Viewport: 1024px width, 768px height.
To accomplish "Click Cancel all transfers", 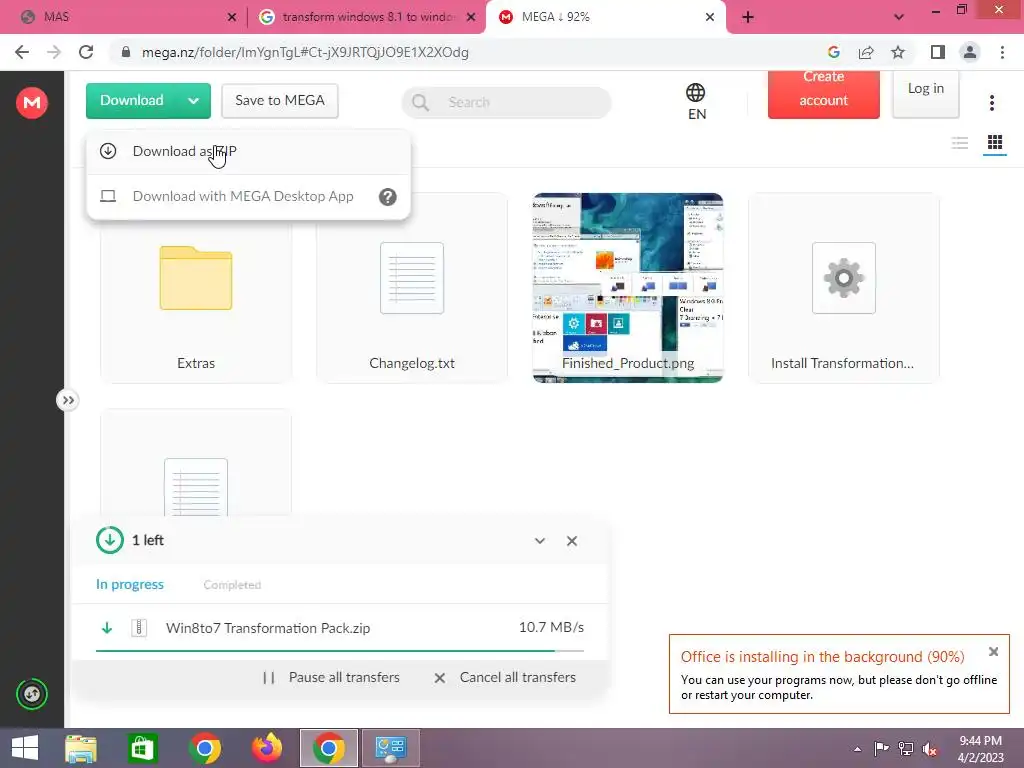I will (505, 678).
